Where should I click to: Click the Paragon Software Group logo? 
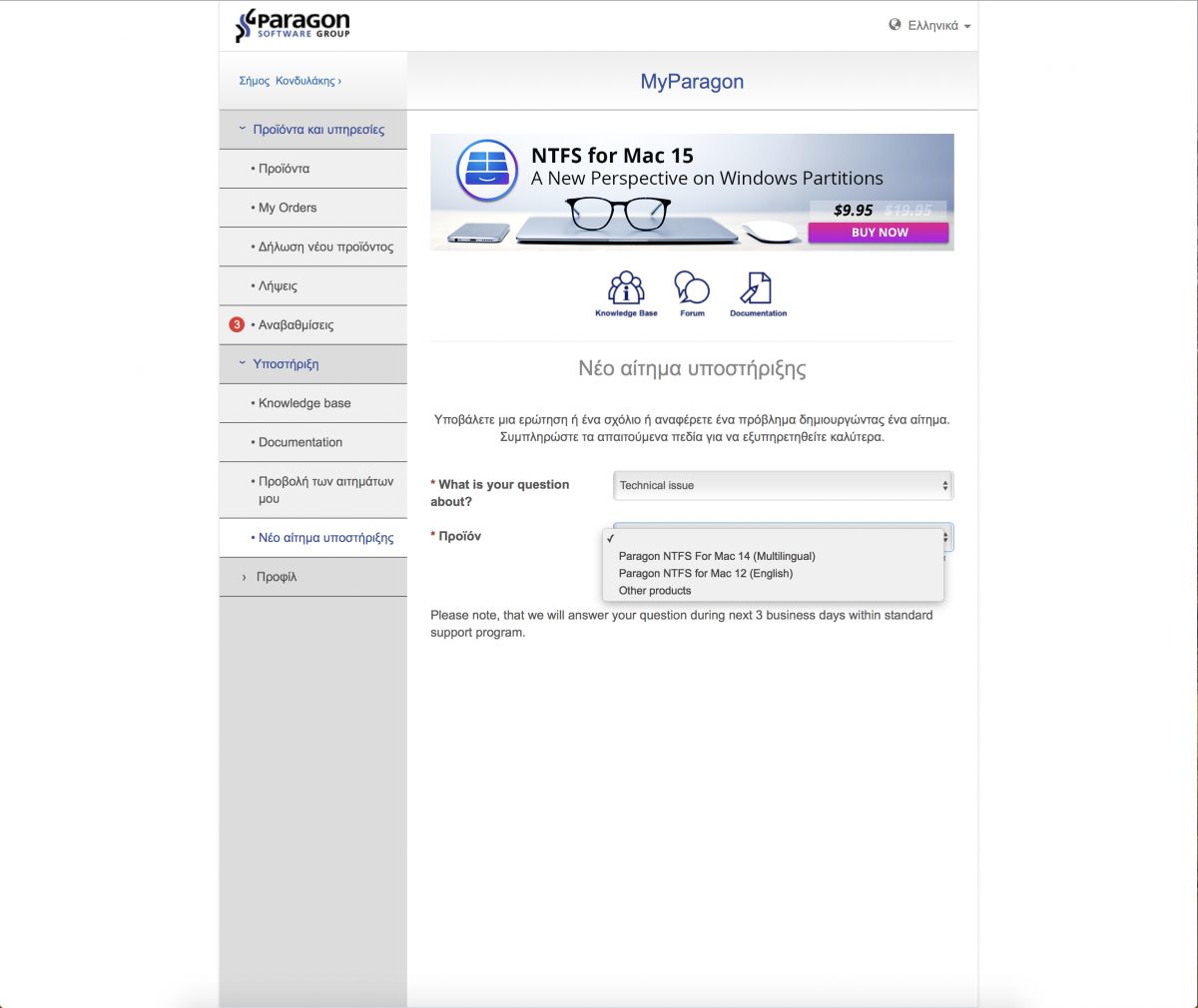click(293, 25)
